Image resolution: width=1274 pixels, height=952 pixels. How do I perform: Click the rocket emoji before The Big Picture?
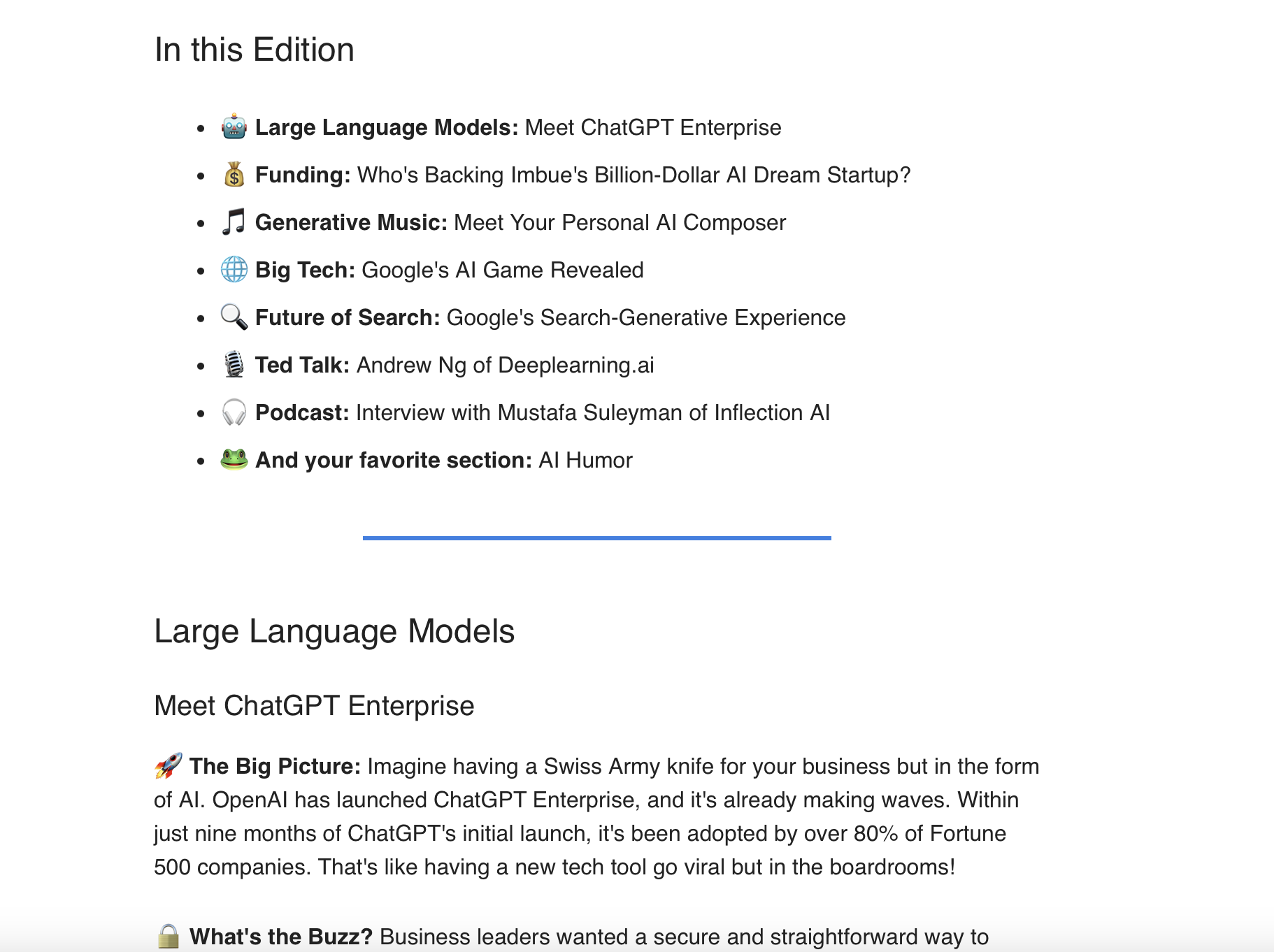pyautogui.click(x=168, y=766)
